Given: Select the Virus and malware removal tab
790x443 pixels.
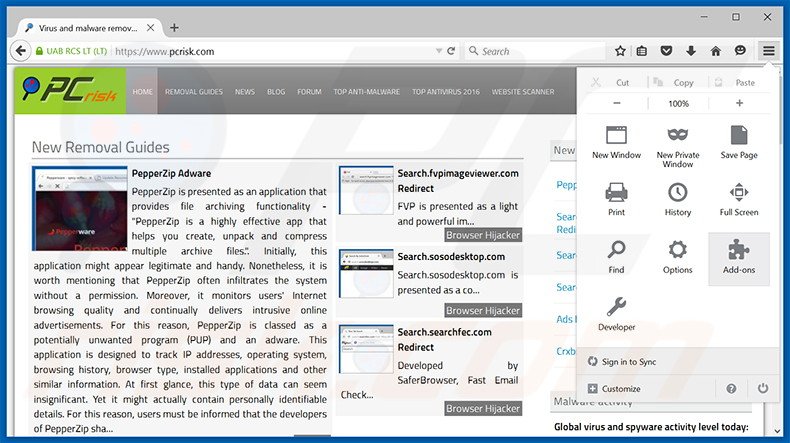Looking at the screenshot, I should (x=88, y=28).
